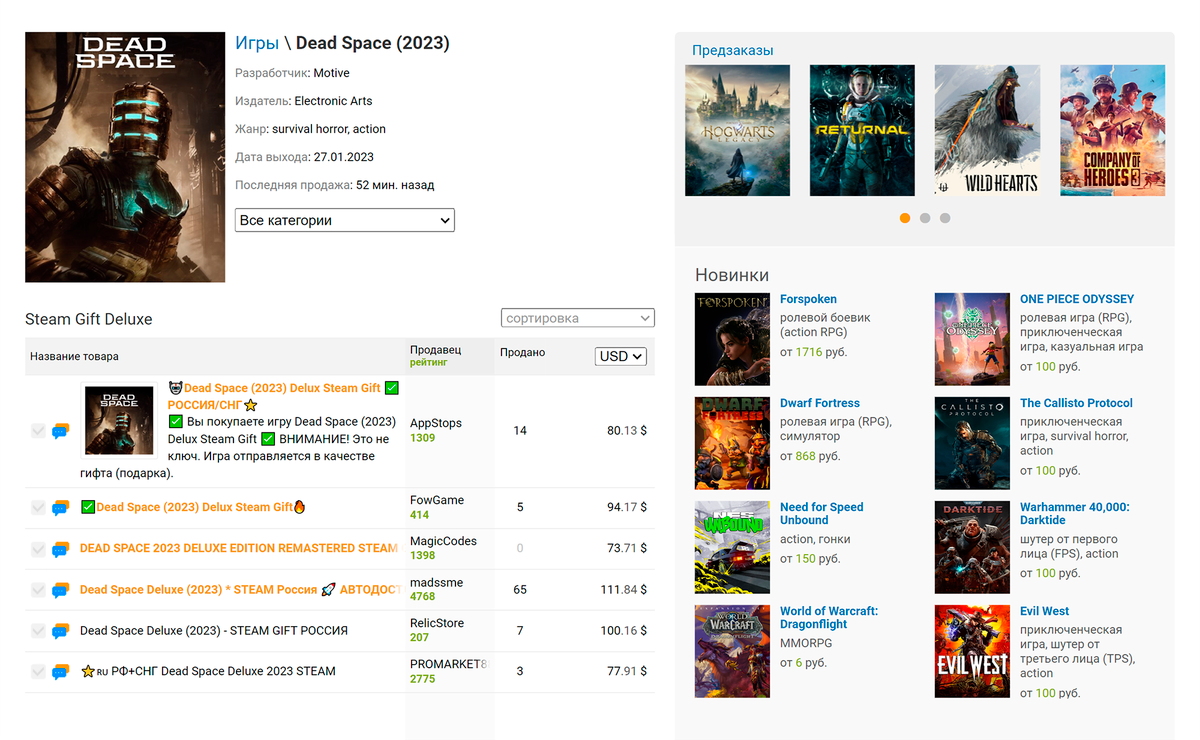Click seller name MagicCodes

pyautogui.click(x=443, y=541)
